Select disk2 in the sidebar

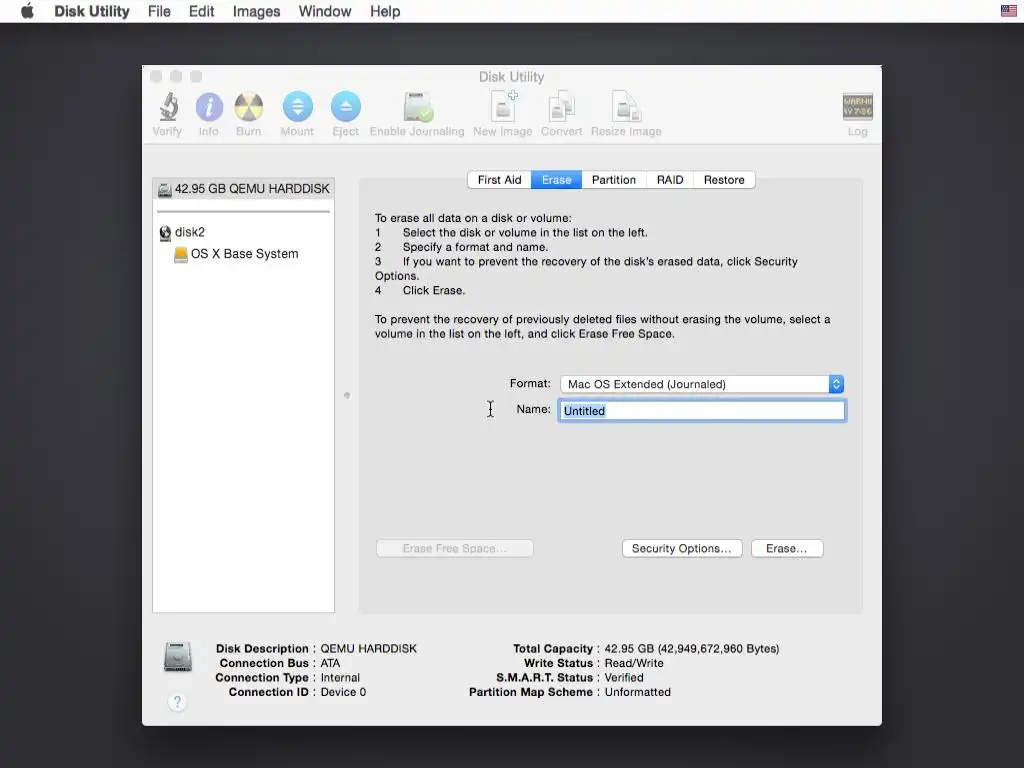pos(244,232)
